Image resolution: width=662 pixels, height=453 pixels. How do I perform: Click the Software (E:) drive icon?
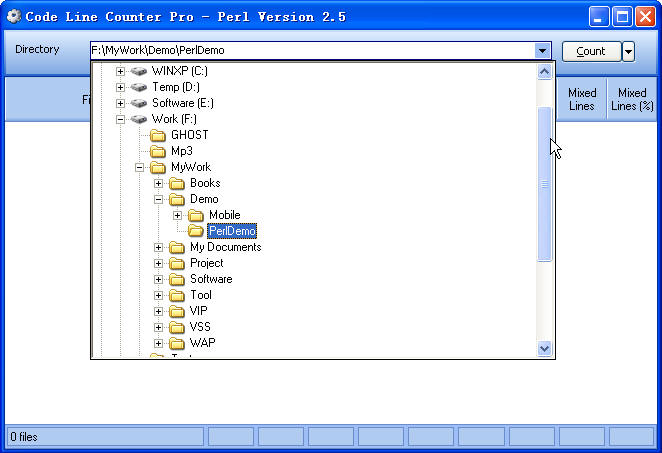(x=139, y=103)
